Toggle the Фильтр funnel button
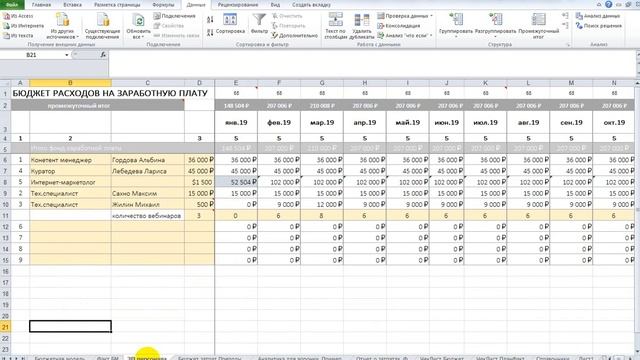Viewport: 640px width, 360px height. [x=259, y=24]
